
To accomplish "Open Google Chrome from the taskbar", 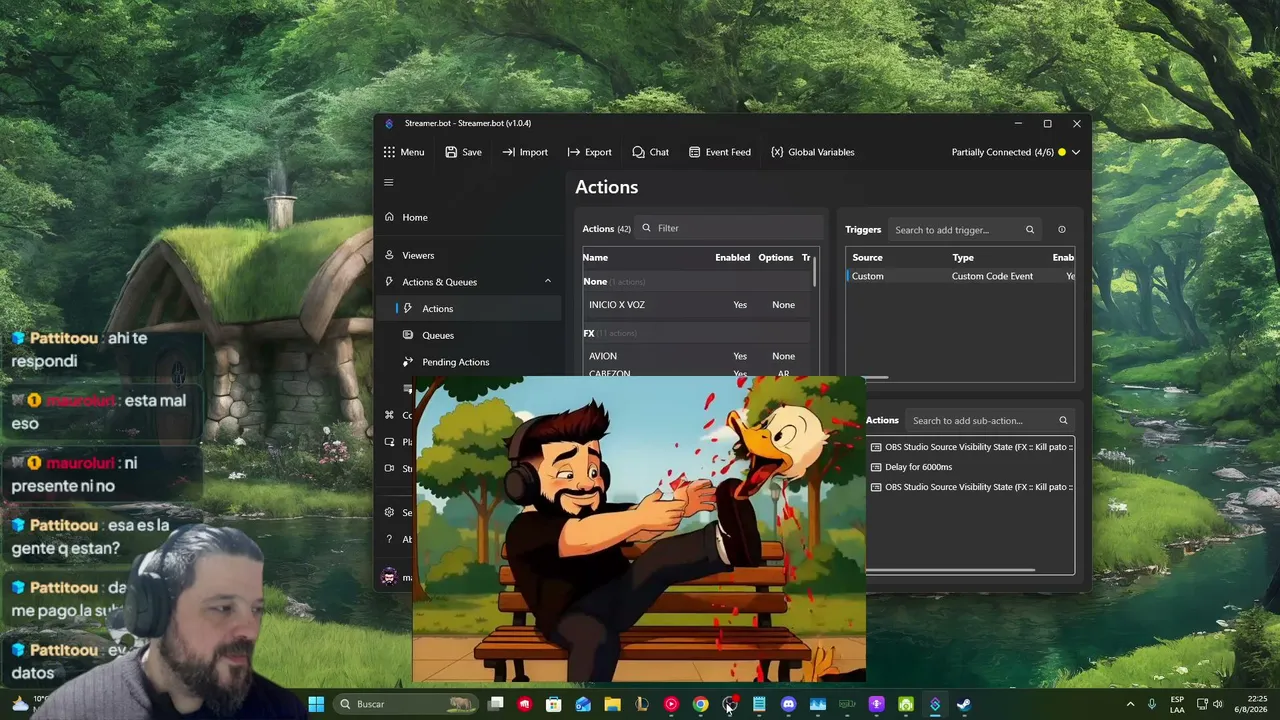I will (700, 704).
